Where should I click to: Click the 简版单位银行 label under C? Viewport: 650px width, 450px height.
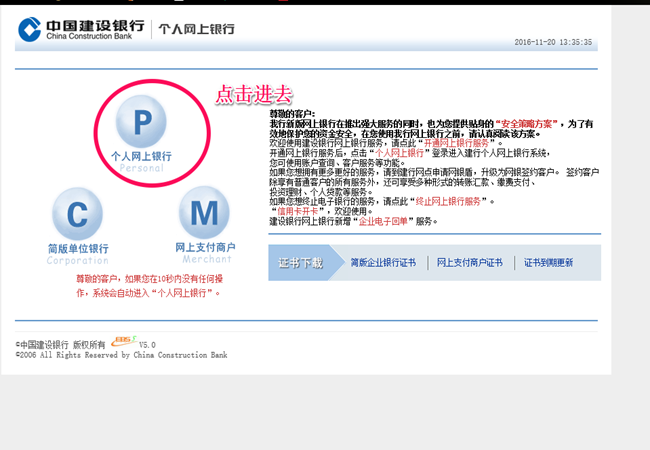coord(78,249)
